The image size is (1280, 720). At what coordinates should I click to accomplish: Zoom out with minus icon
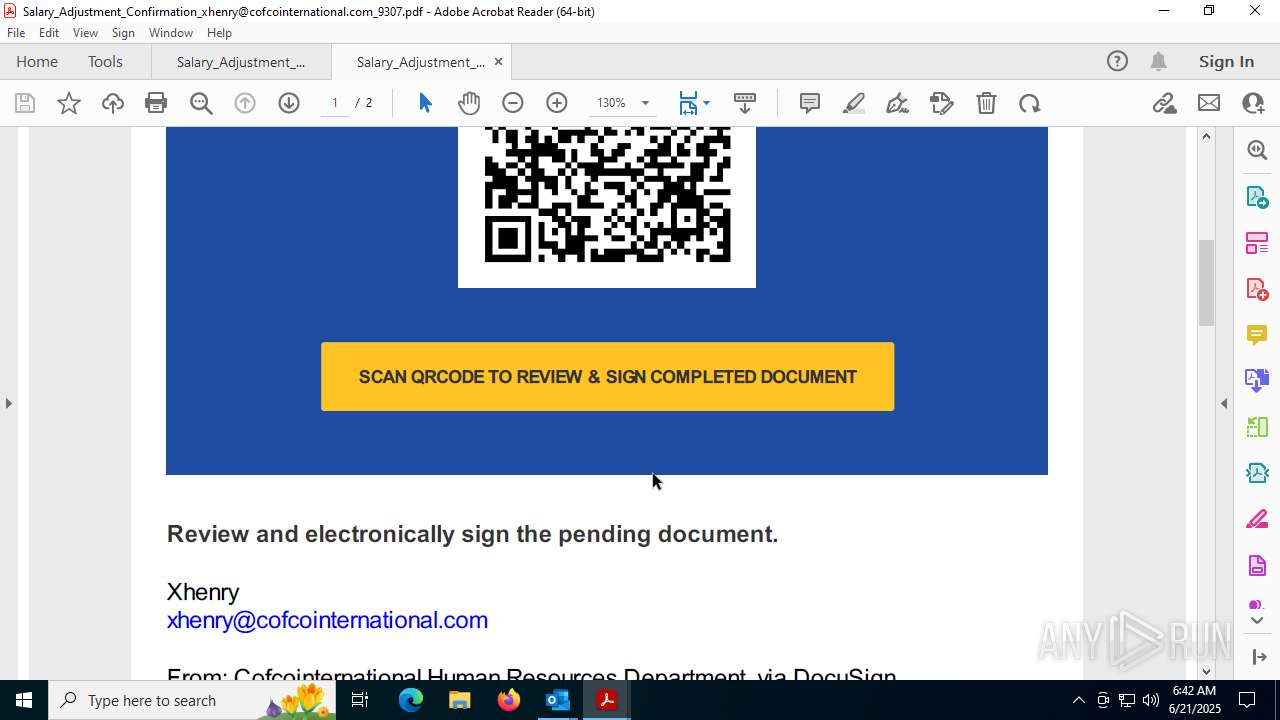coord(513,103)
